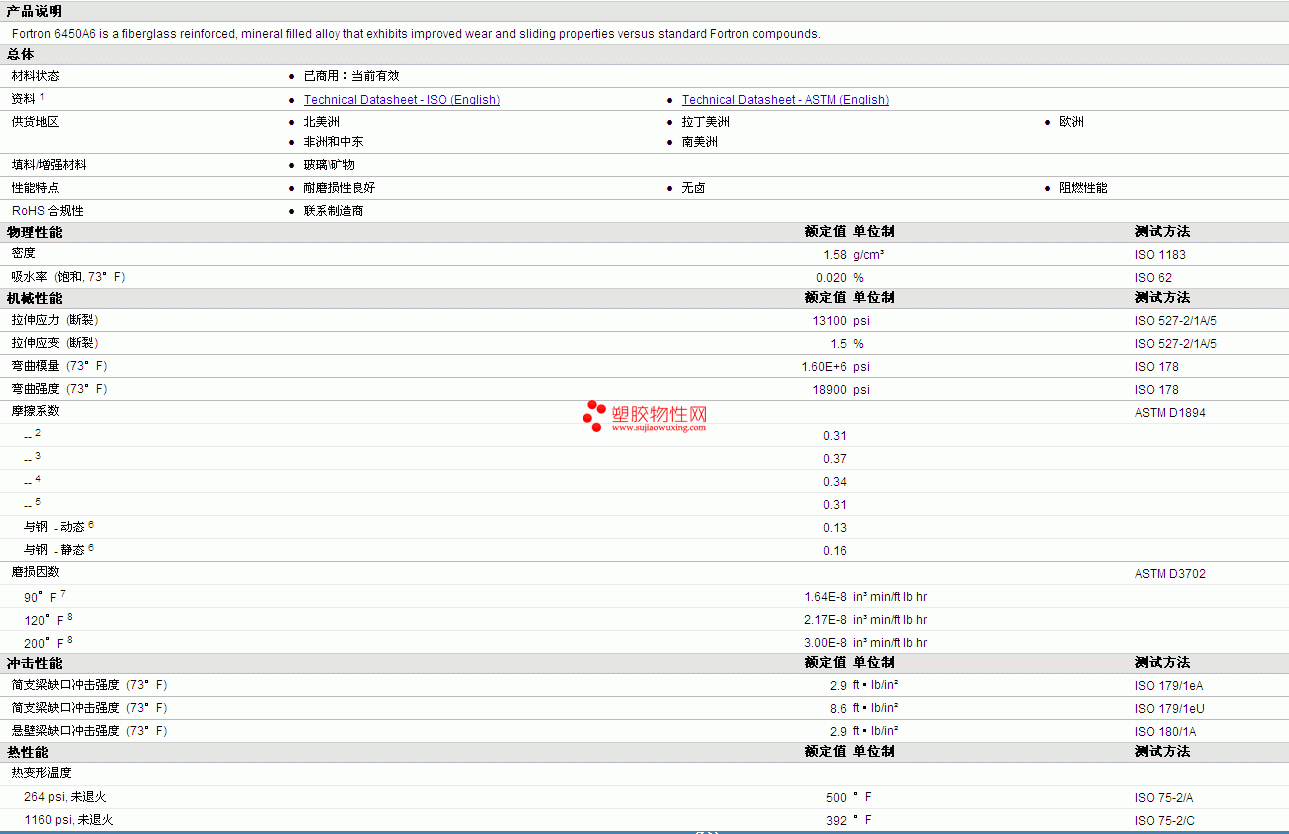Screen dimensions: 1289x834
Task: Click the Fortron 6450A6 description text
Action: pos(416,34)
